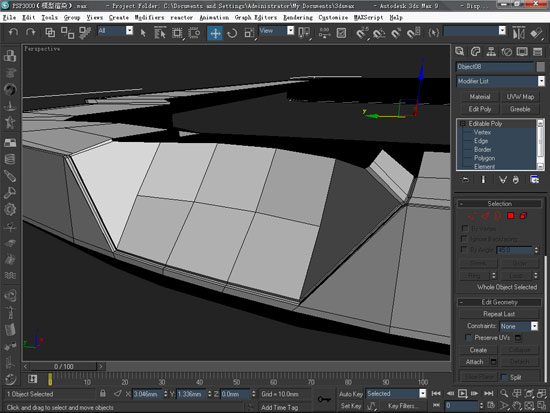
Task: Click the Repeat Last button
Action: point(499,314)
